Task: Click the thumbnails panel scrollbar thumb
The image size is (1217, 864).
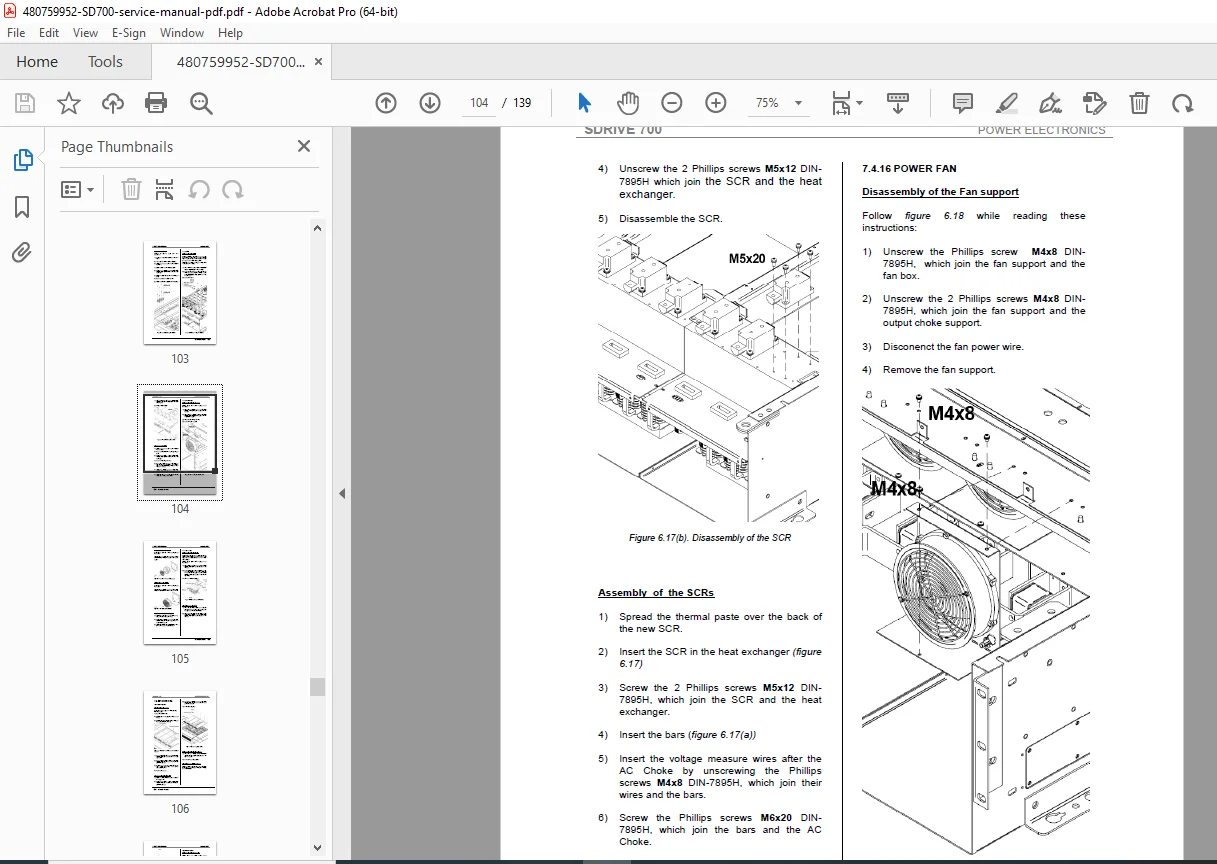Action: (317, 686)
